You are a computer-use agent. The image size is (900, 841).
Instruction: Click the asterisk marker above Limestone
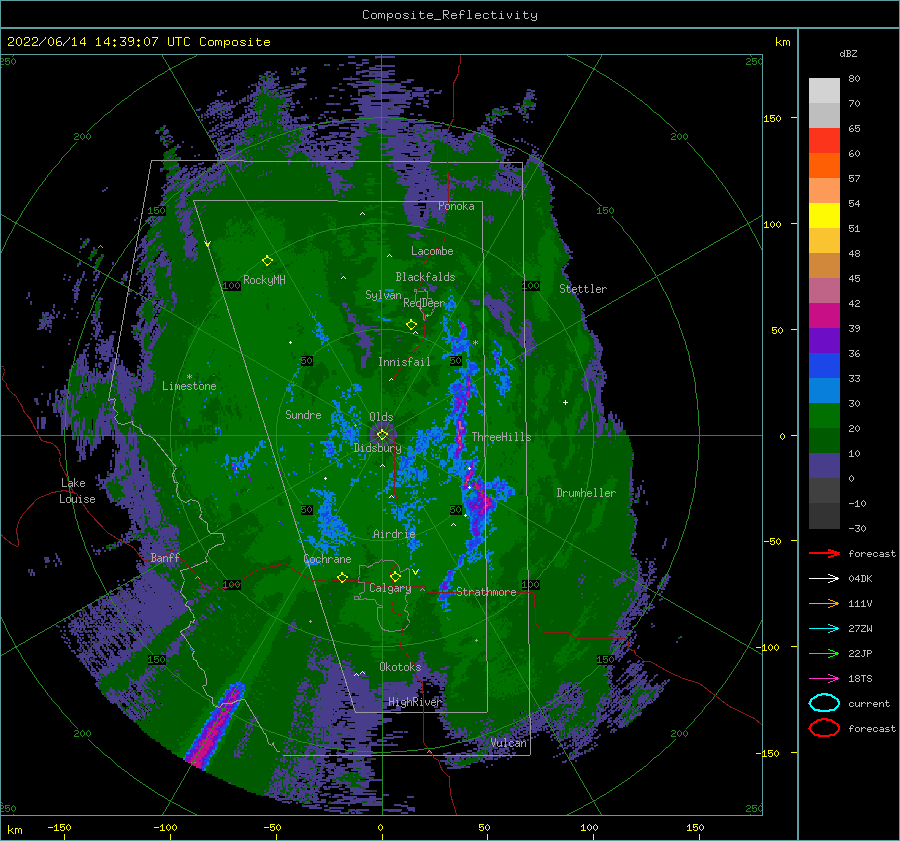click(x=189, y=377)
